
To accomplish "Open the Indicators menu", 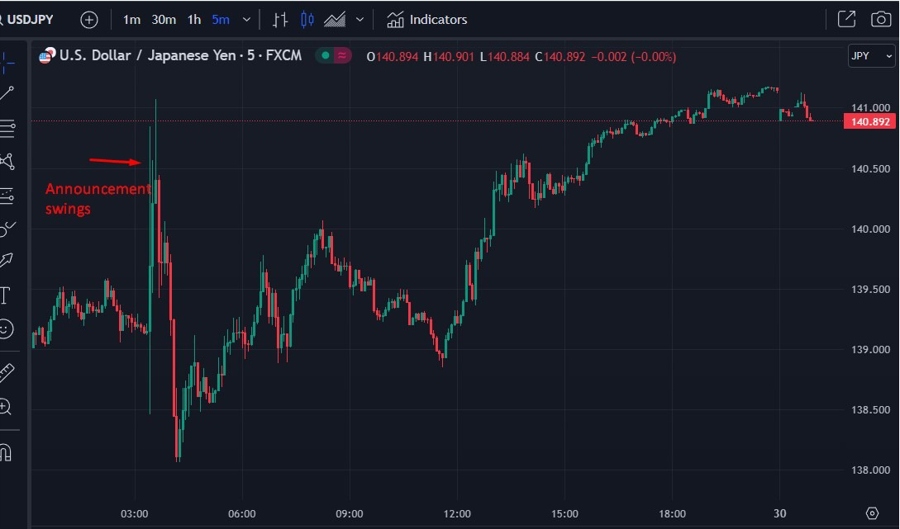I will (x=426, y=20).
